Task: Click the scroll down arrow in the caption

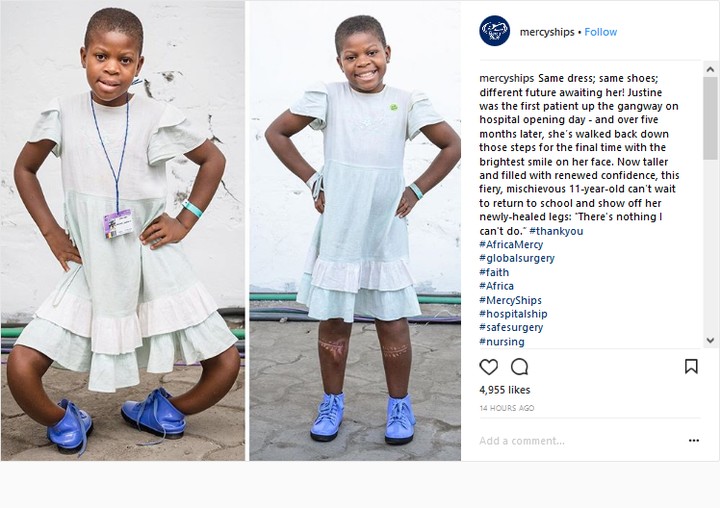Action: [x=710, y=340]
